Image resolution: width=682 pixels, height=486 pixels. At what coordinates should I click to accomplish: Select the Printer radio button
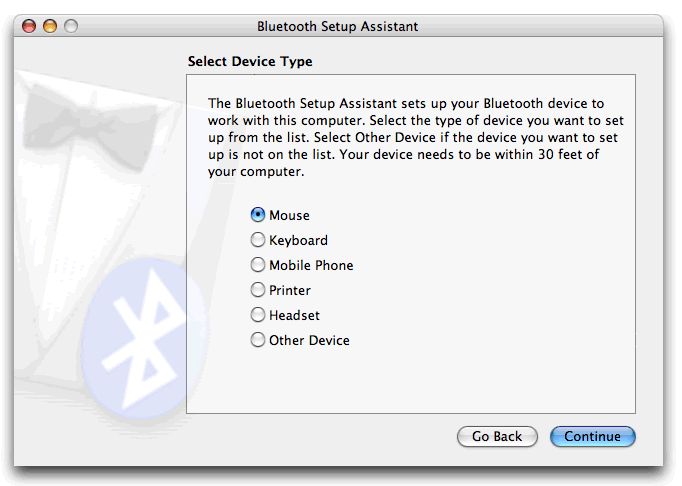click(258, 290)
